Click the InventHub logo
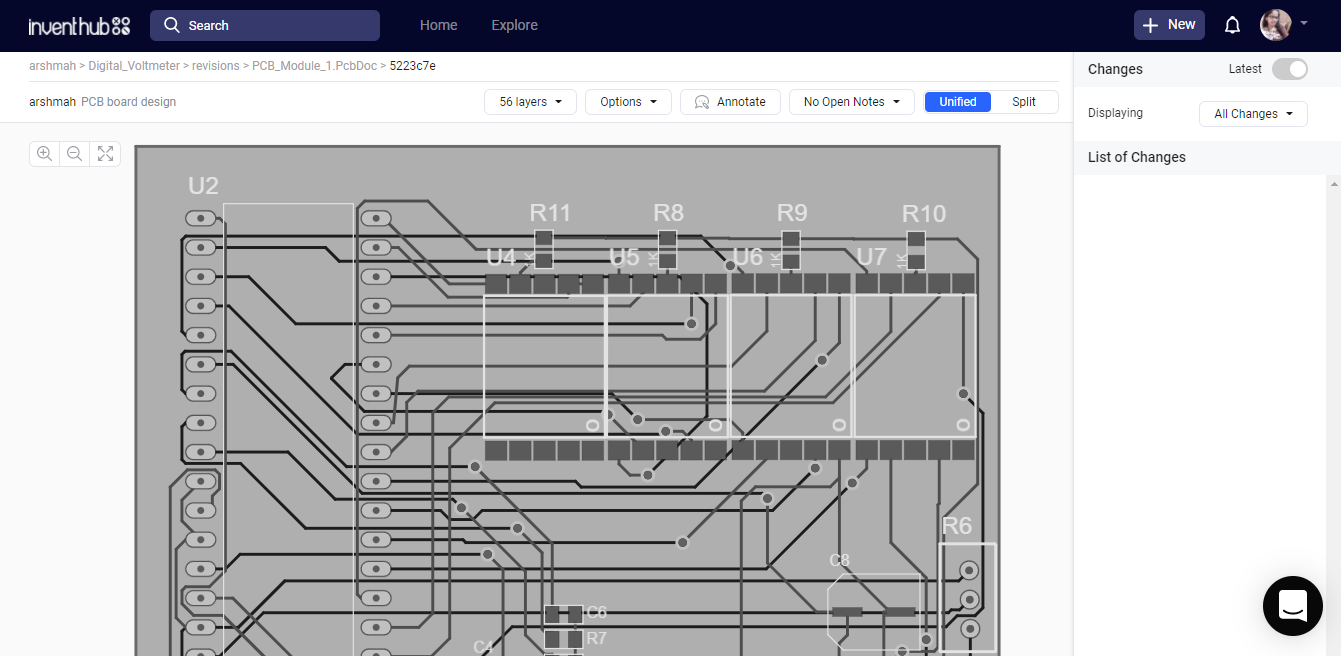Image resolution: width=1341 pixels, height=656 pixels. (x=79, y=26)
